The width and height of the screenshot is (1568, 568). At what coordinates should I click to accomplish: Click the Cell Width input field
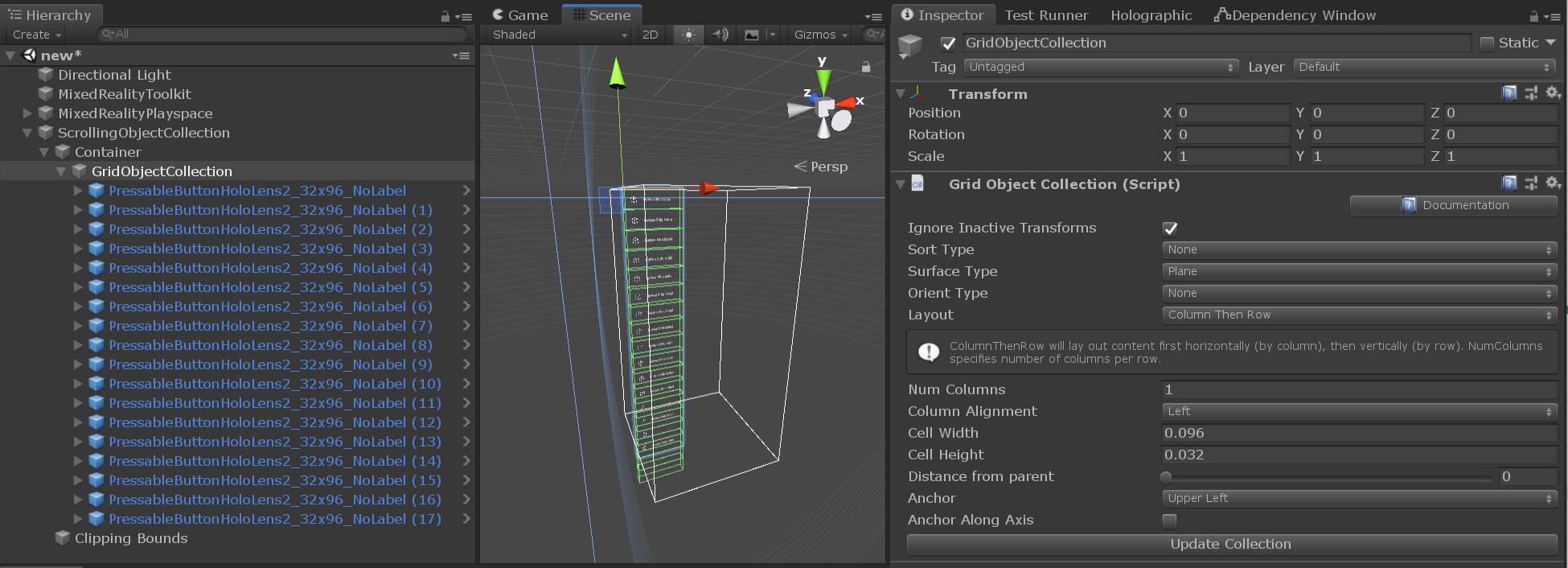tap(1360, 433)
